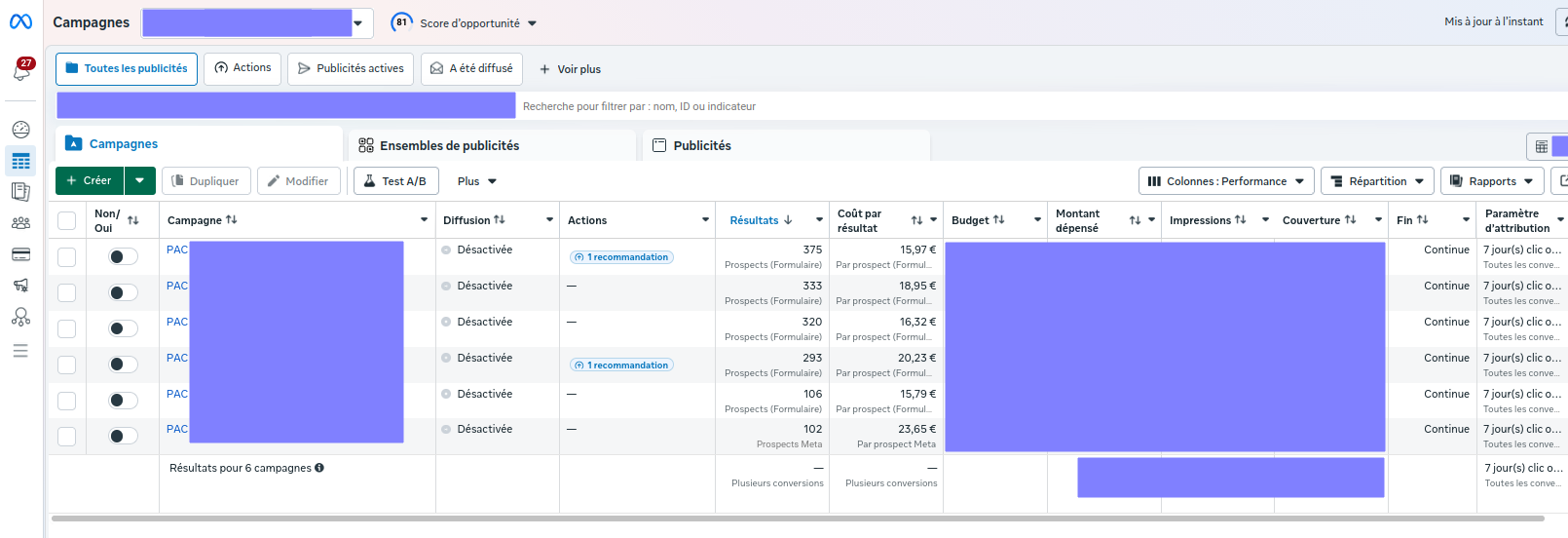Expand Score d'opportunité dropdown arrow
This screenshot has height=538, width=1568.
(x=532, y=23)
